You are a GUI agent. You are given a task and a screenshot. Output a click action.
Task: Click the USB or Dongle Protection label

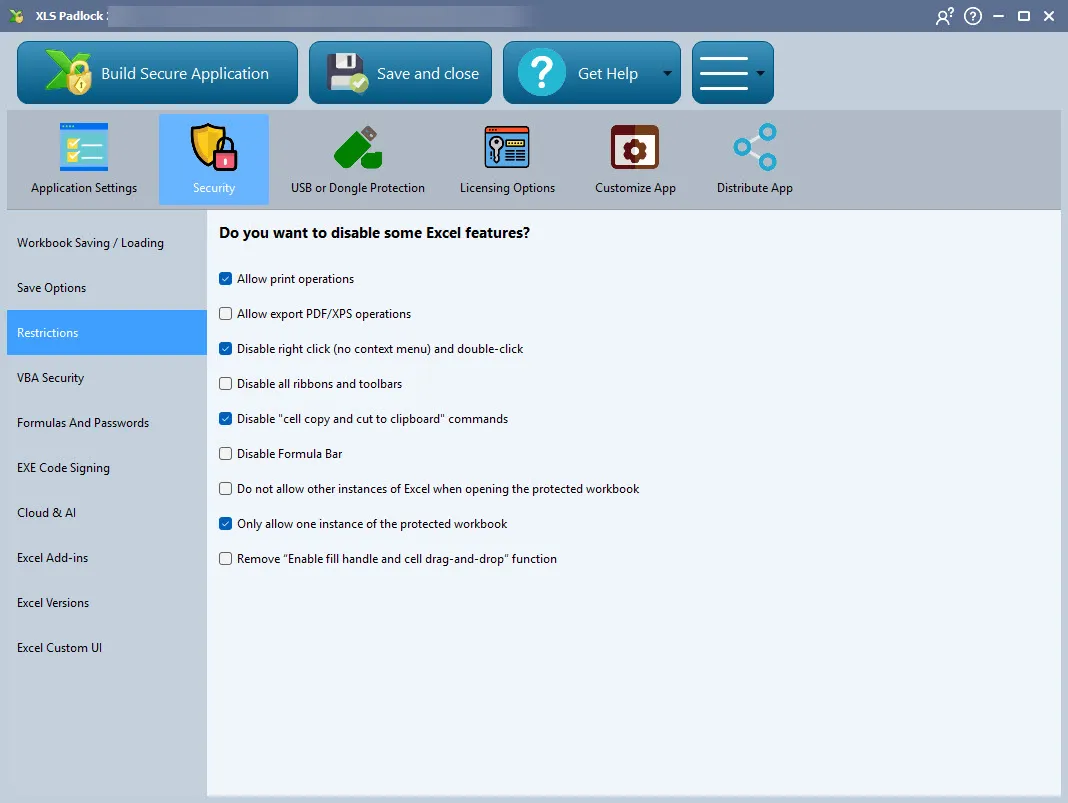click(x=358, y=188)
